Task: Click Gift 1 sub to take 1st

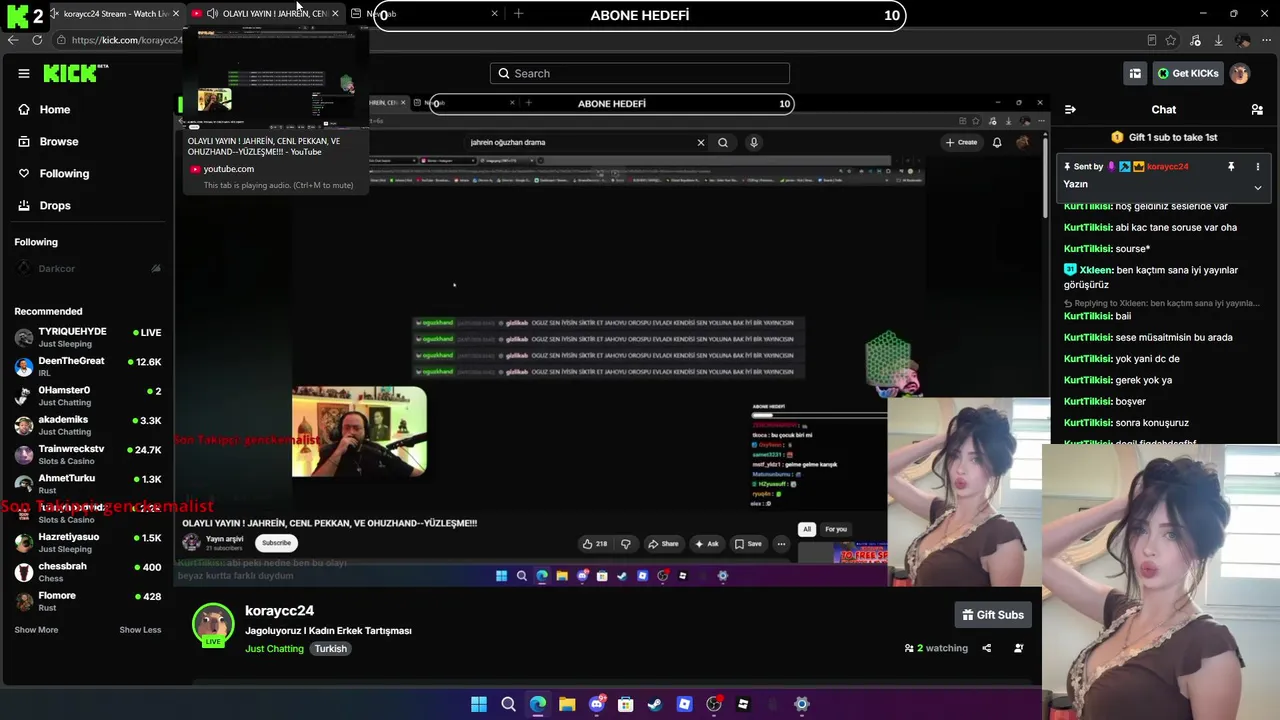Action: [x=1164, y=137]
